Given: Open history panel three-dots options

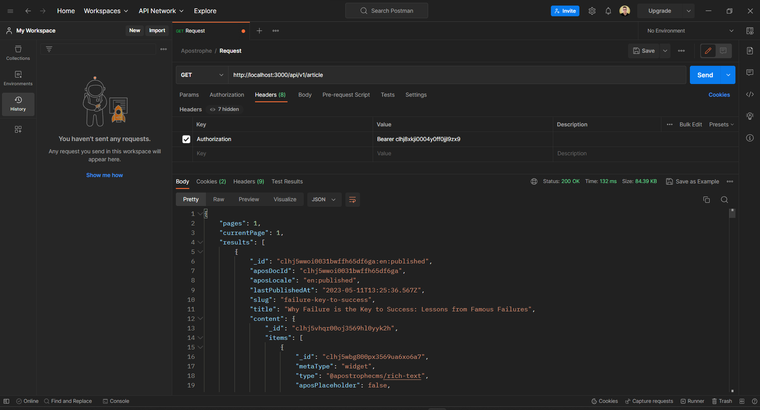Looking at the screenshot, I should pos(163,49).
